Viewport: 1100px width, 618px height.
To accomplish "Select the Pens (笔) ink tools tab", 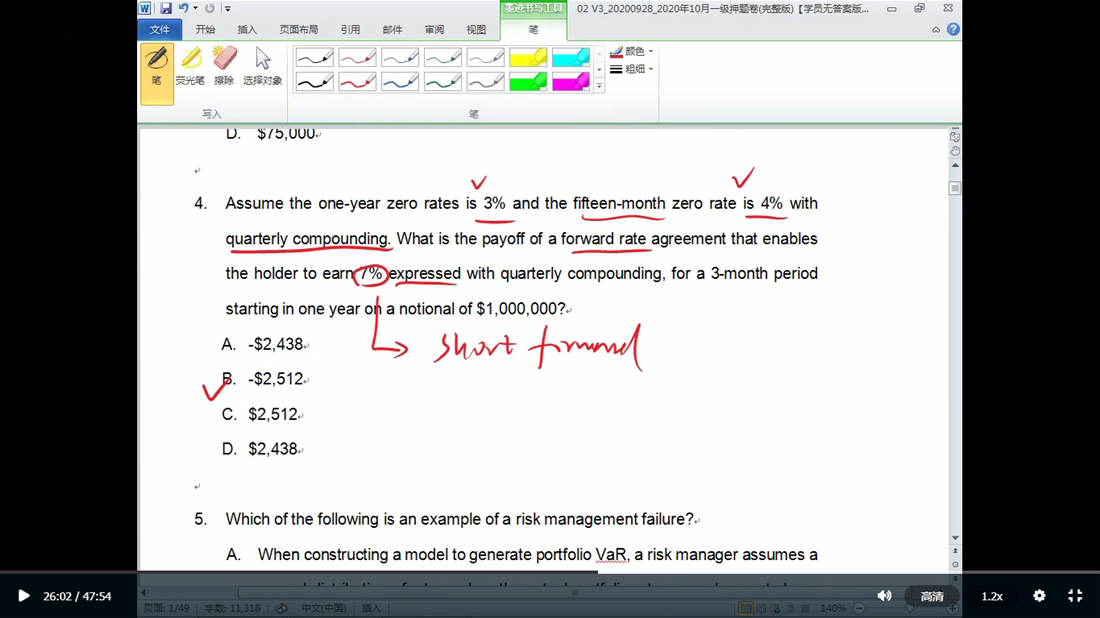I will pyautogui.click(x=533, y=29).
